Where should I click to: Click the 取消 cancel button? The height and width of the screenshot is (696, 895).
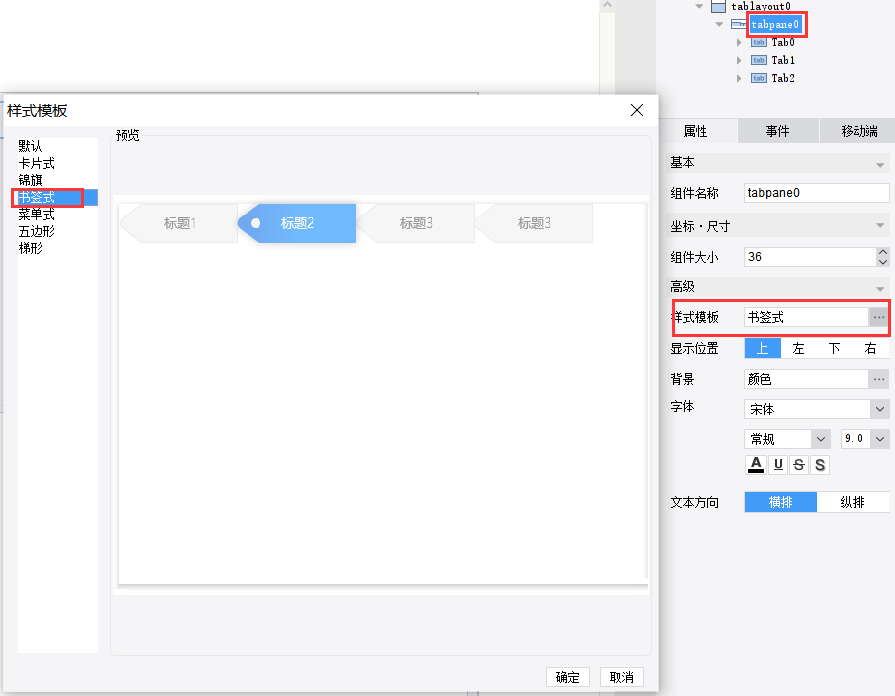click(x=622, y=677)
